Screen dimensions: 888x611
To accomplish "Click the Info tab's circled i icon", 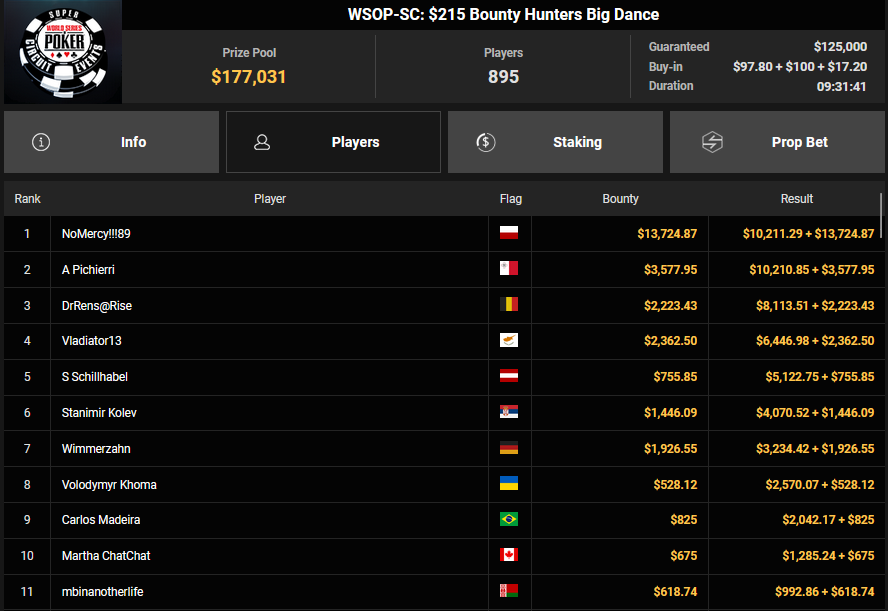I will pos(41,142).
